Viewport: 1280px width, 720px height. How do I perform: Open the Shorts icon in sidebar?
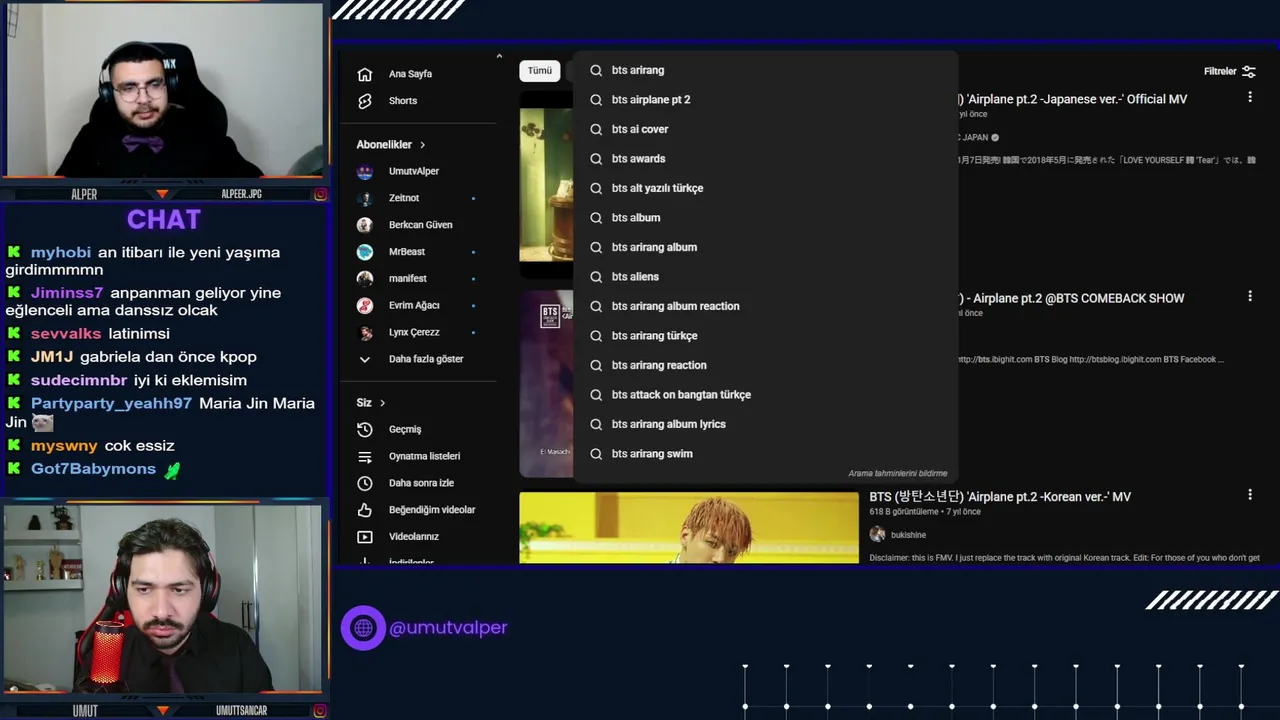[x=365, y=101]
